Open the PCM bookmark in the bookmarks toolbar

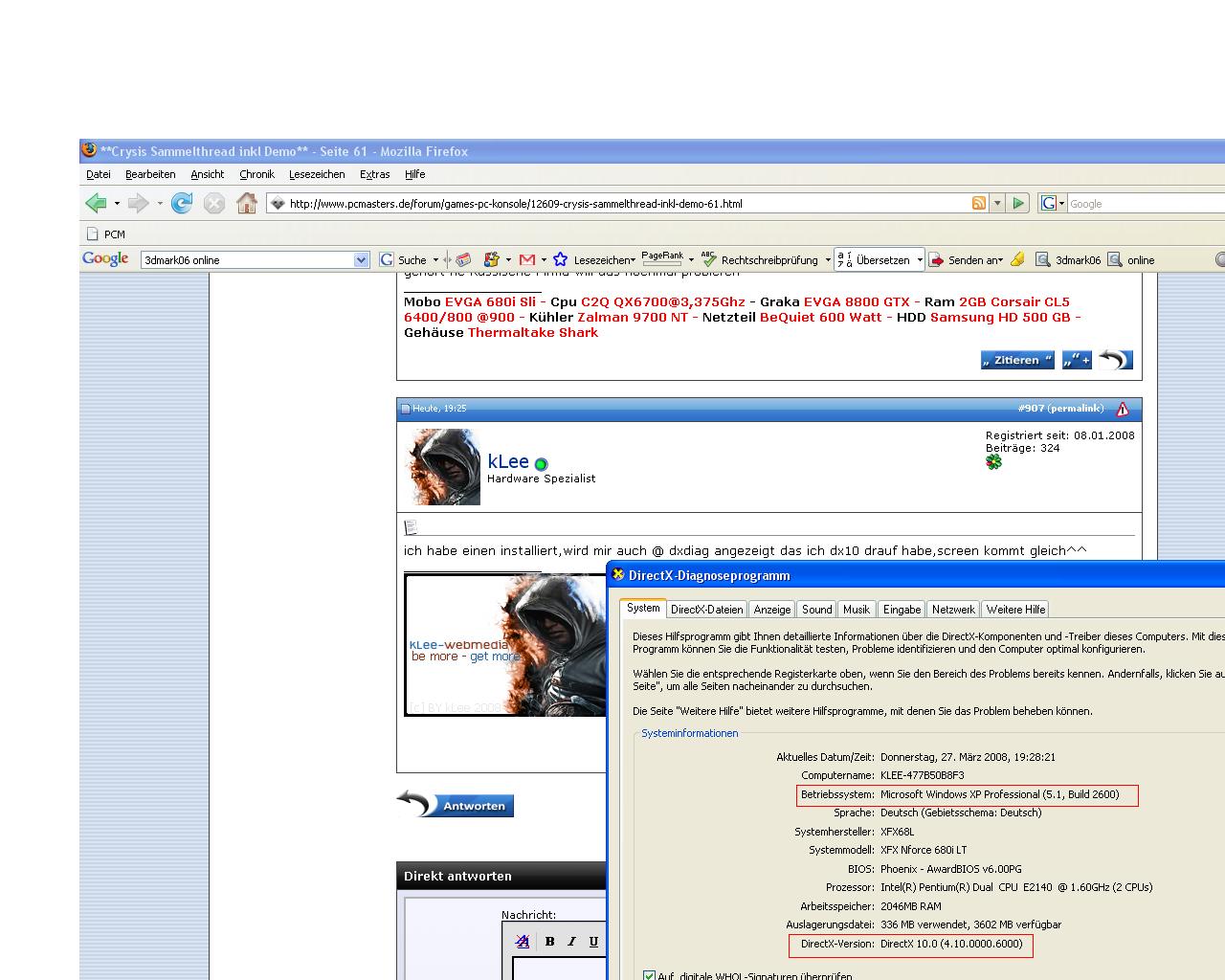click(106, 234)
